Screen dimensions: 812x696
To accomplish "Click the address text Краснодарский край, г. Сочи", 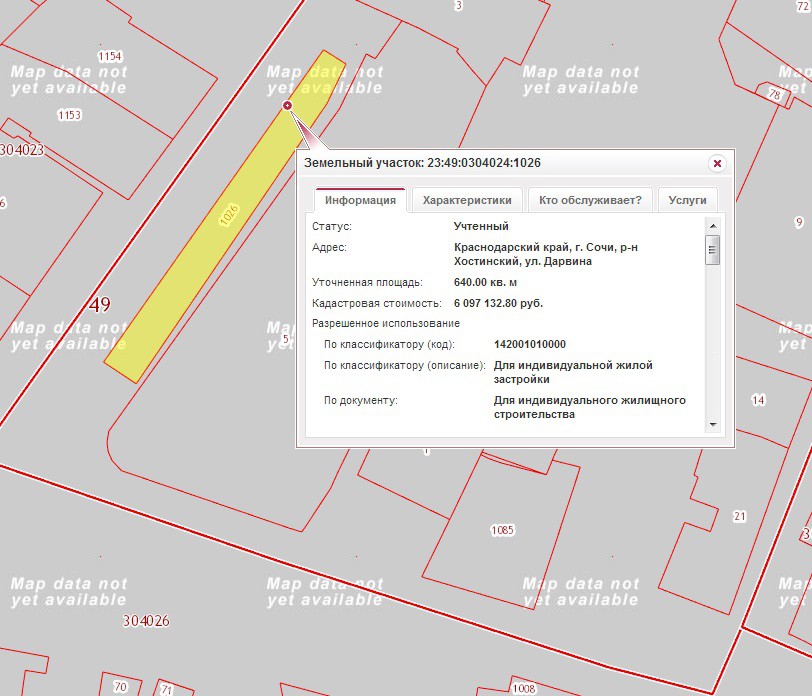I will 535,248.
